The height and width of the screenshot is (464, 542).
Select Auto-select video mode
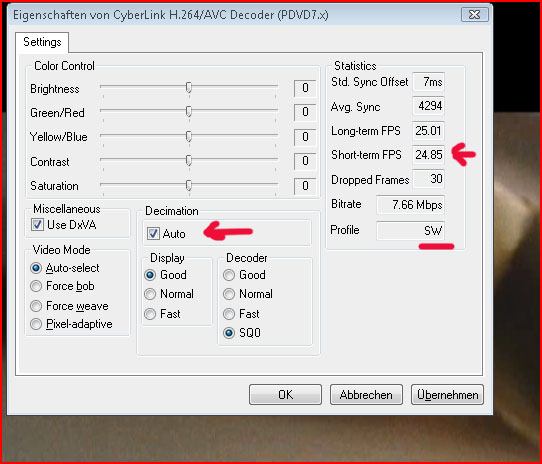point(36,268)
